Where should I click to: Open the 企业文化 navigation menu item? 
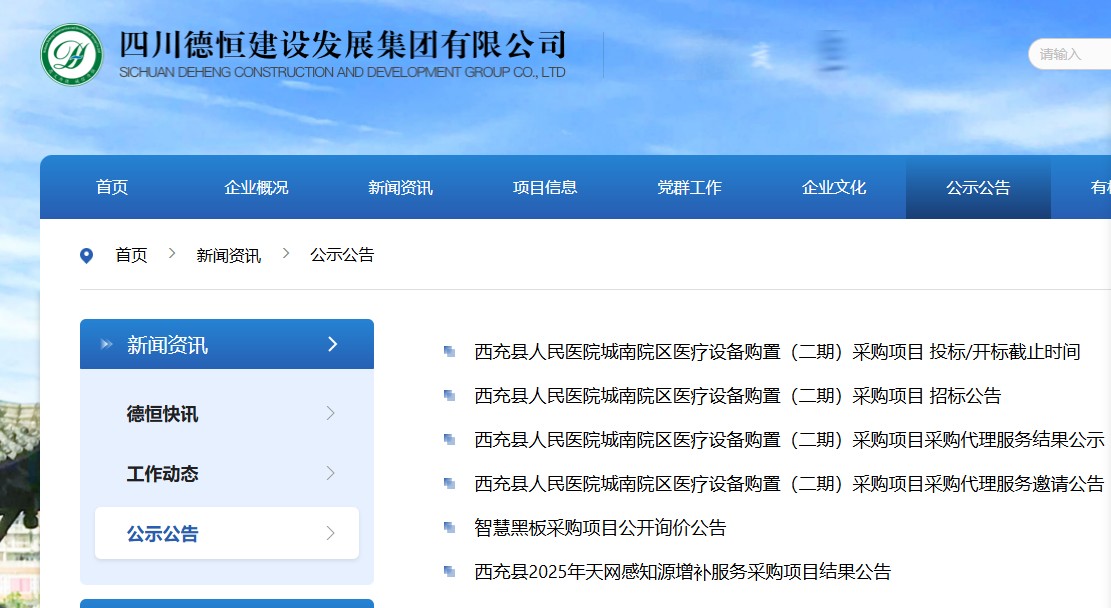click(834, 187)
